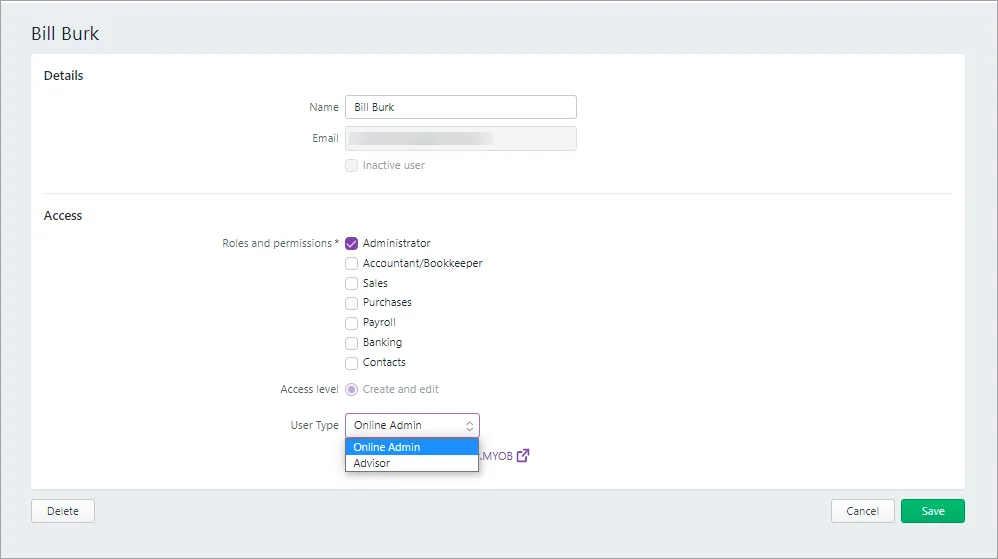This screenshot has width=998, height=559.
Task: Click the disabled Email field
Action: [x=461, y=139]
